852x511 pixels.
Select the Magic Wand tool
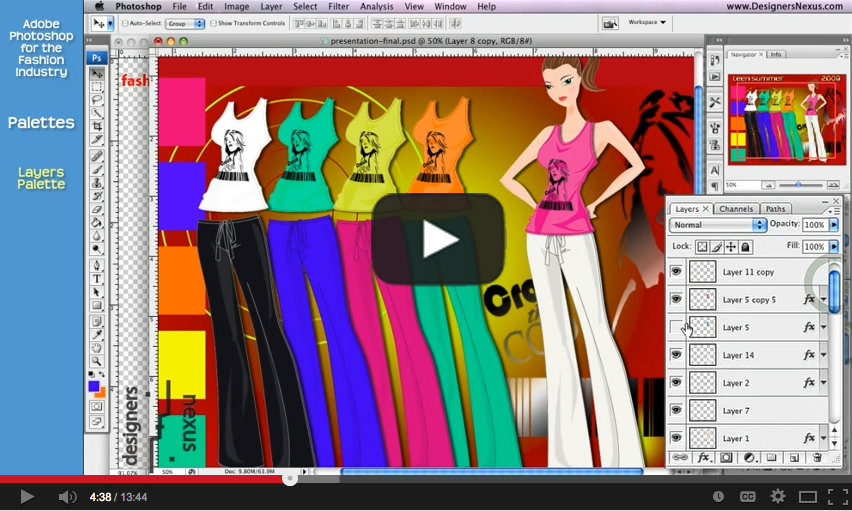[97, 113]
